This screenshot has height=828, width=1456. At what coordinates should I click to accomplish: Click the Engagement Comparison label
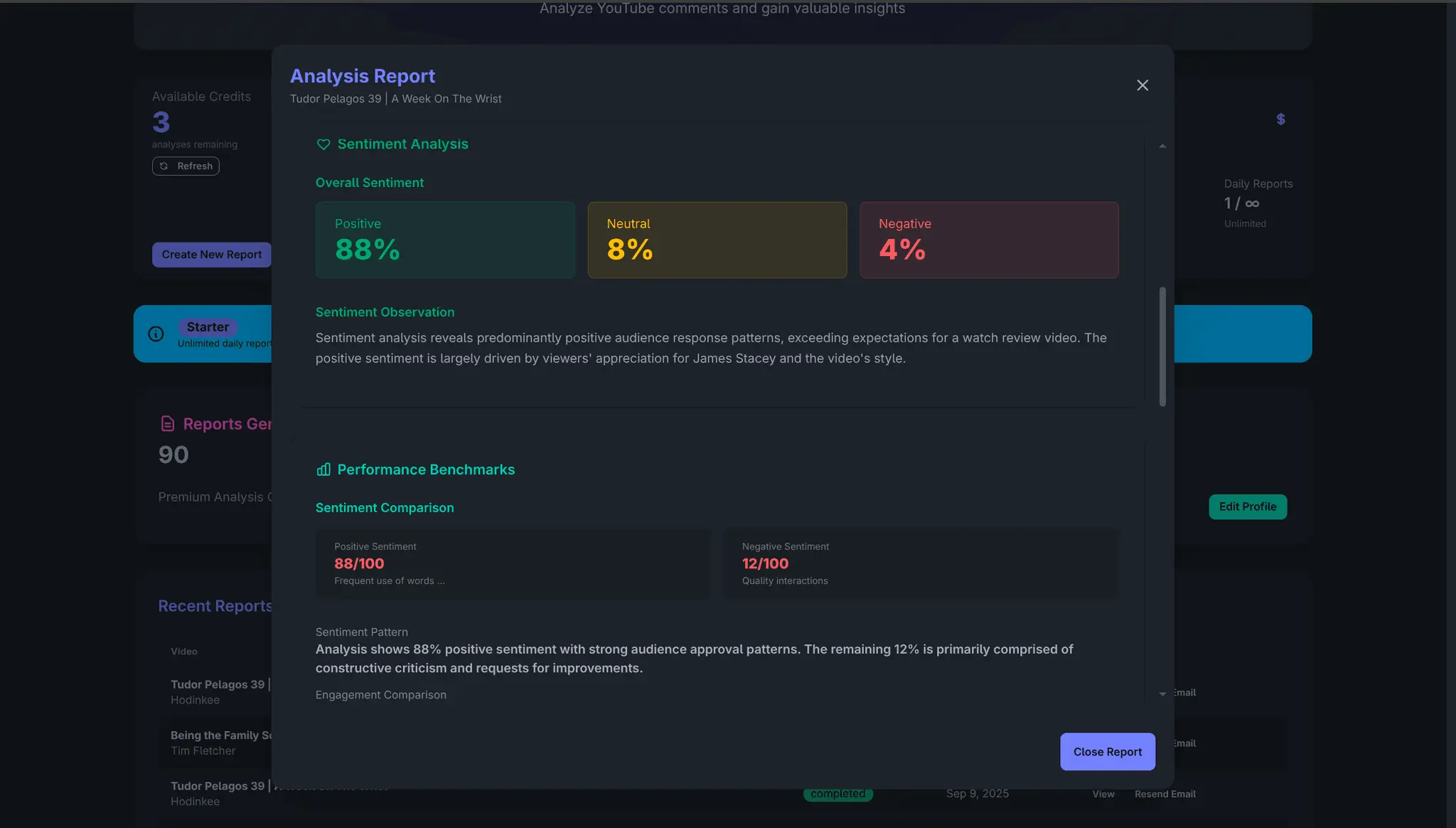tap(381, 695)
